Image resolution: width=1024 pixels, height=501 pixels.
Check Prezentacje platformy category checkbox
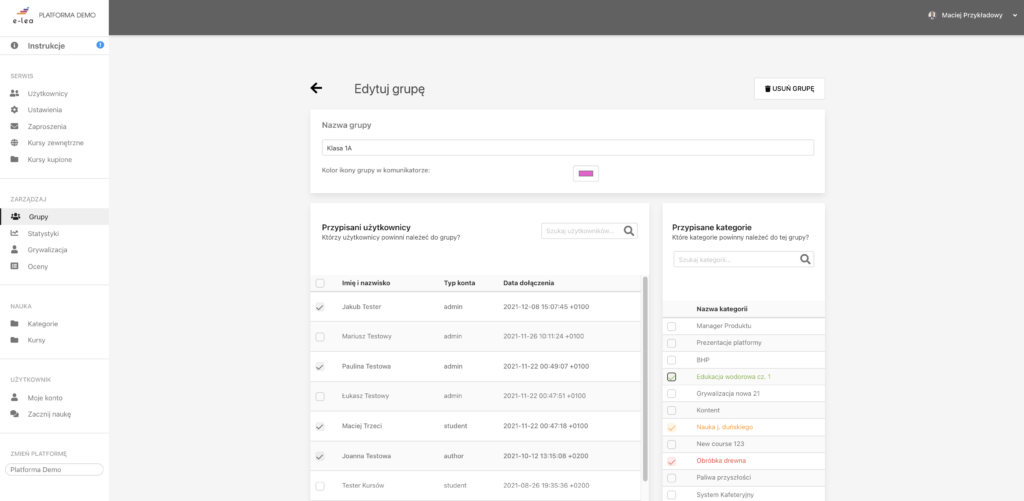[x=671, y=343]
